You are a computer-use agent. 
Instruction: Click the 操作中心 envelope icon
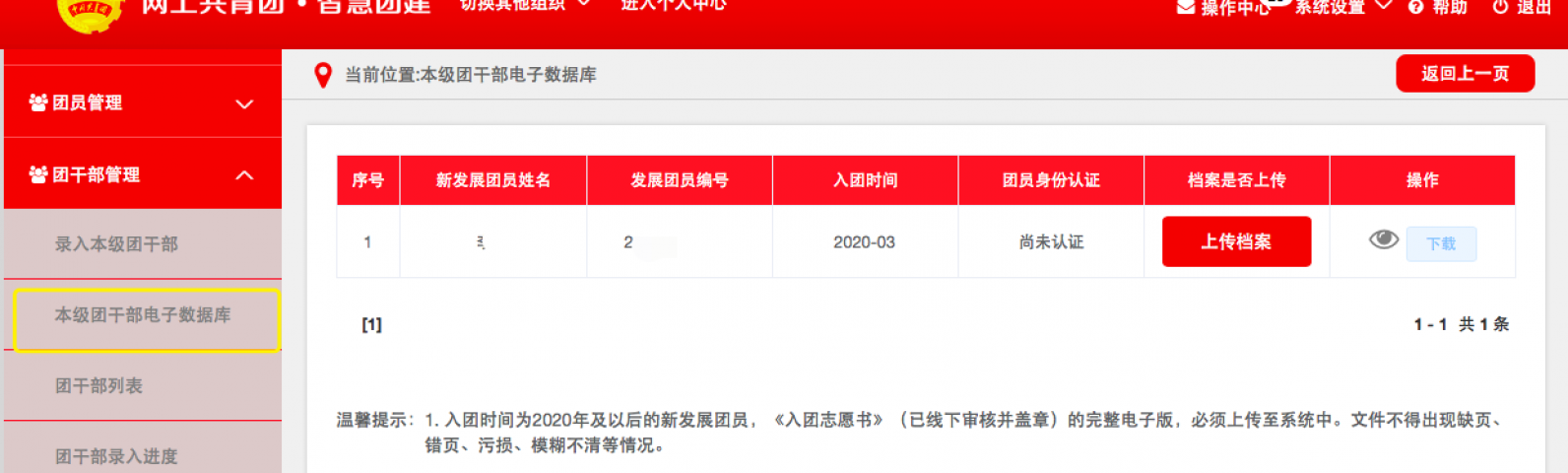click(1186, 7)
